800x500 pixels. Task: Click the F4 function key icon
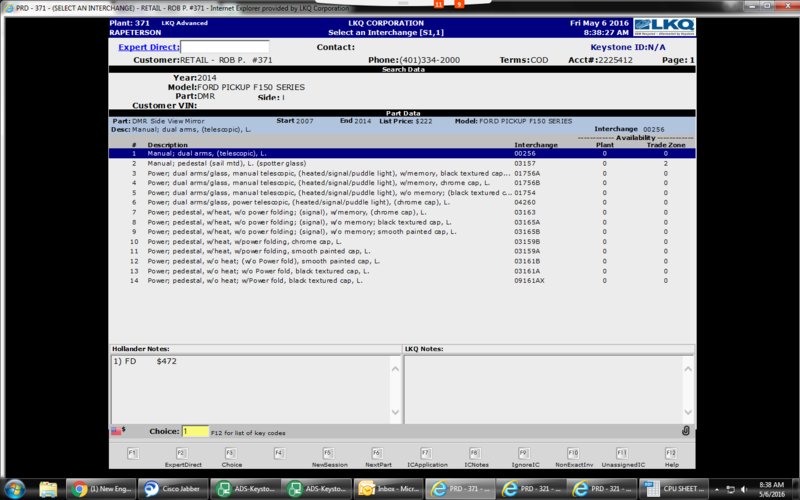coord(279,453)
